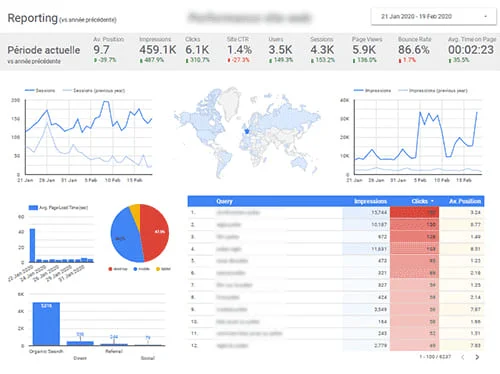This screenshot has height=374, width=500.
Task: Select the Organic Search bar in channel chart
Action: click(x=46, y=324)
